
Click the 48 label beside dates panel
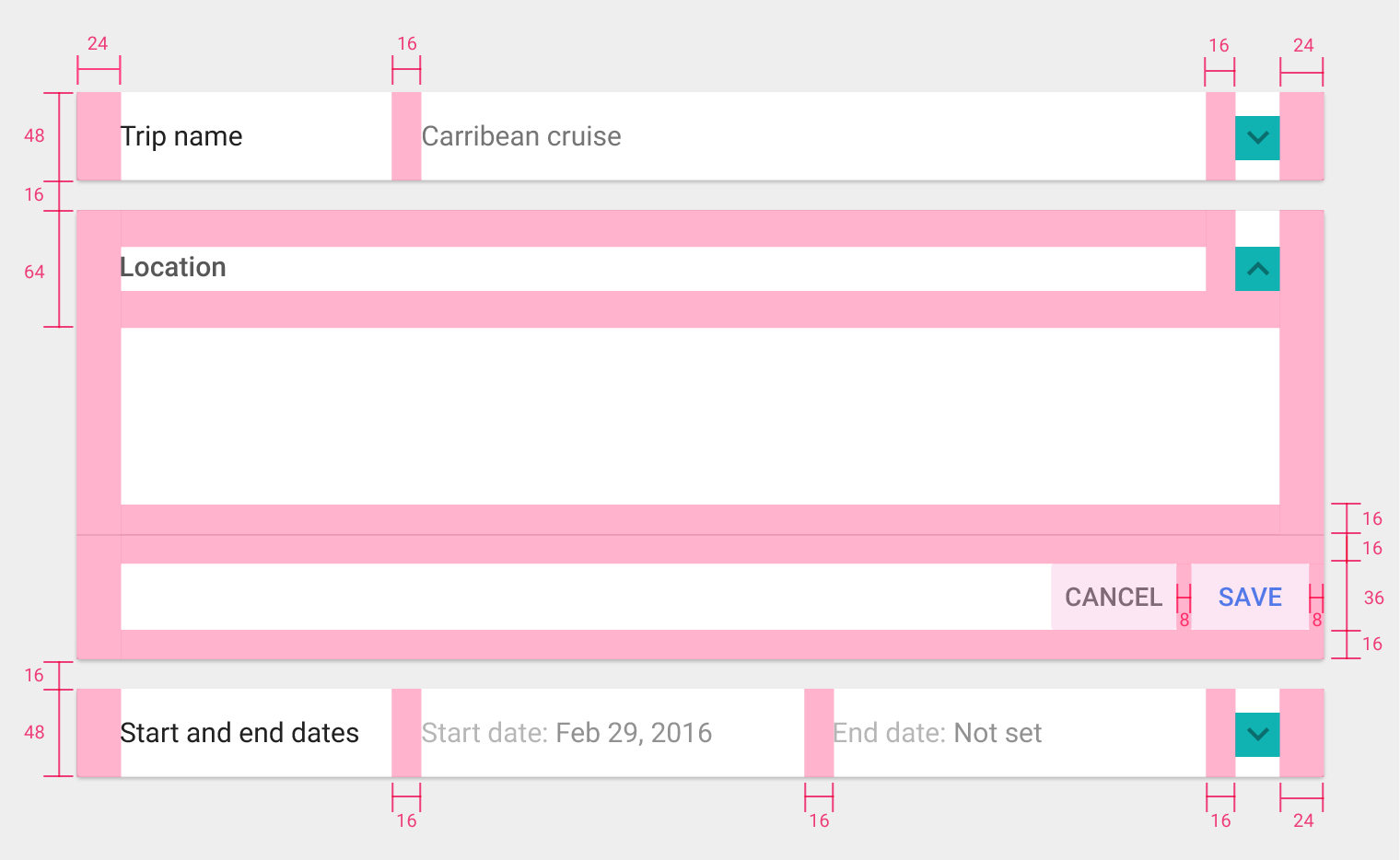[x=34, y=733]
